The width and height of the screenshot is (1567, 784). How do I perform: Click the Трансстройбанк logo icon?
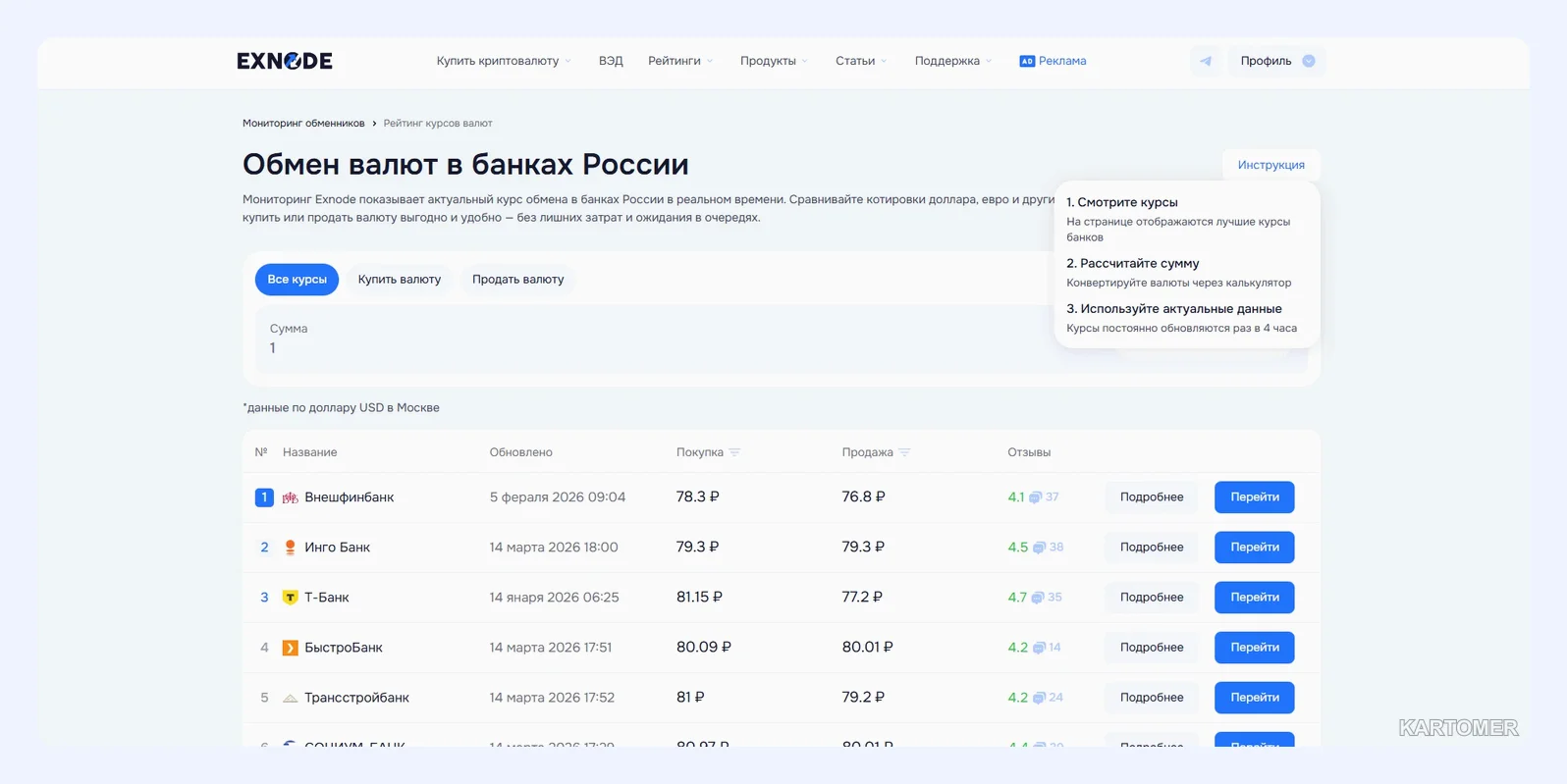pyautogui.click(x=290, y=698)
